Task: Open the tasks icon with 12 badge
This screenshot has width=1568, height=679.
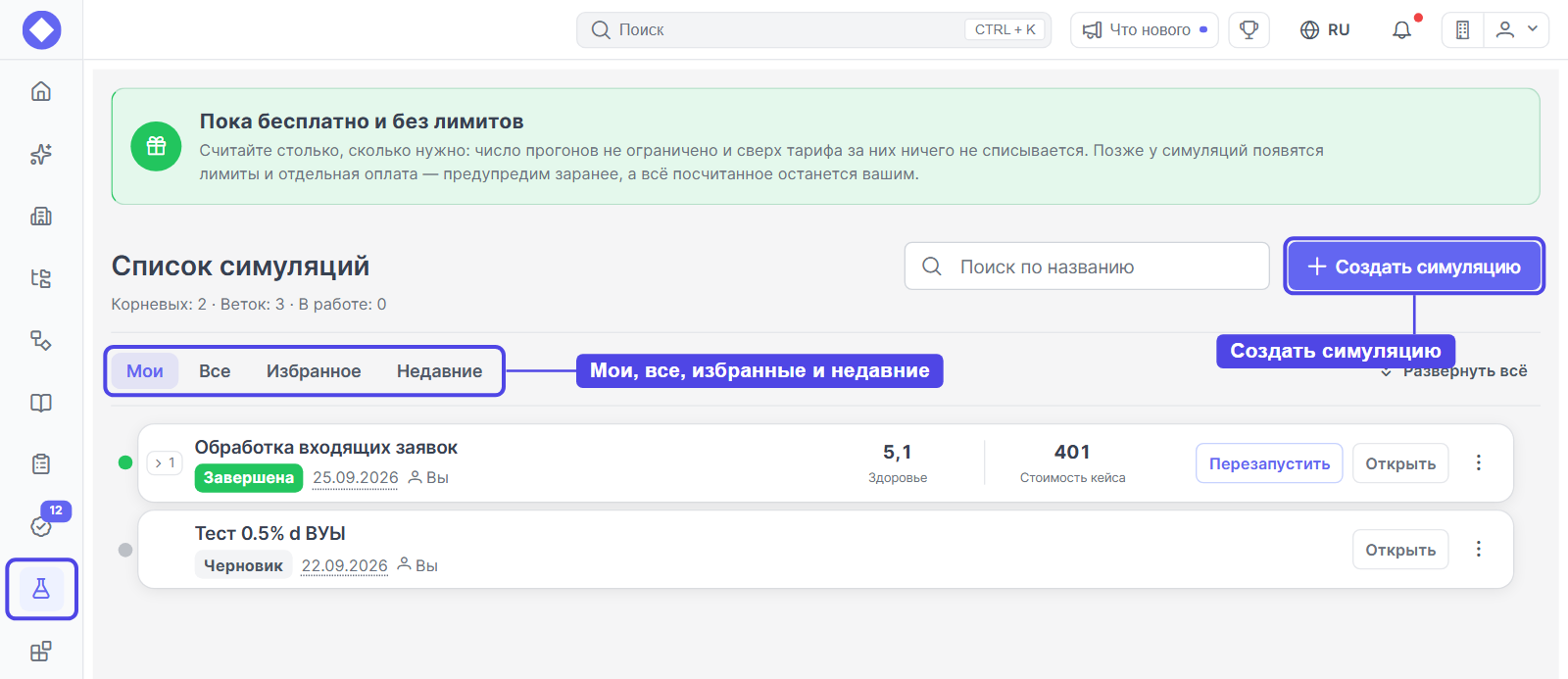Action: point(41,526)
